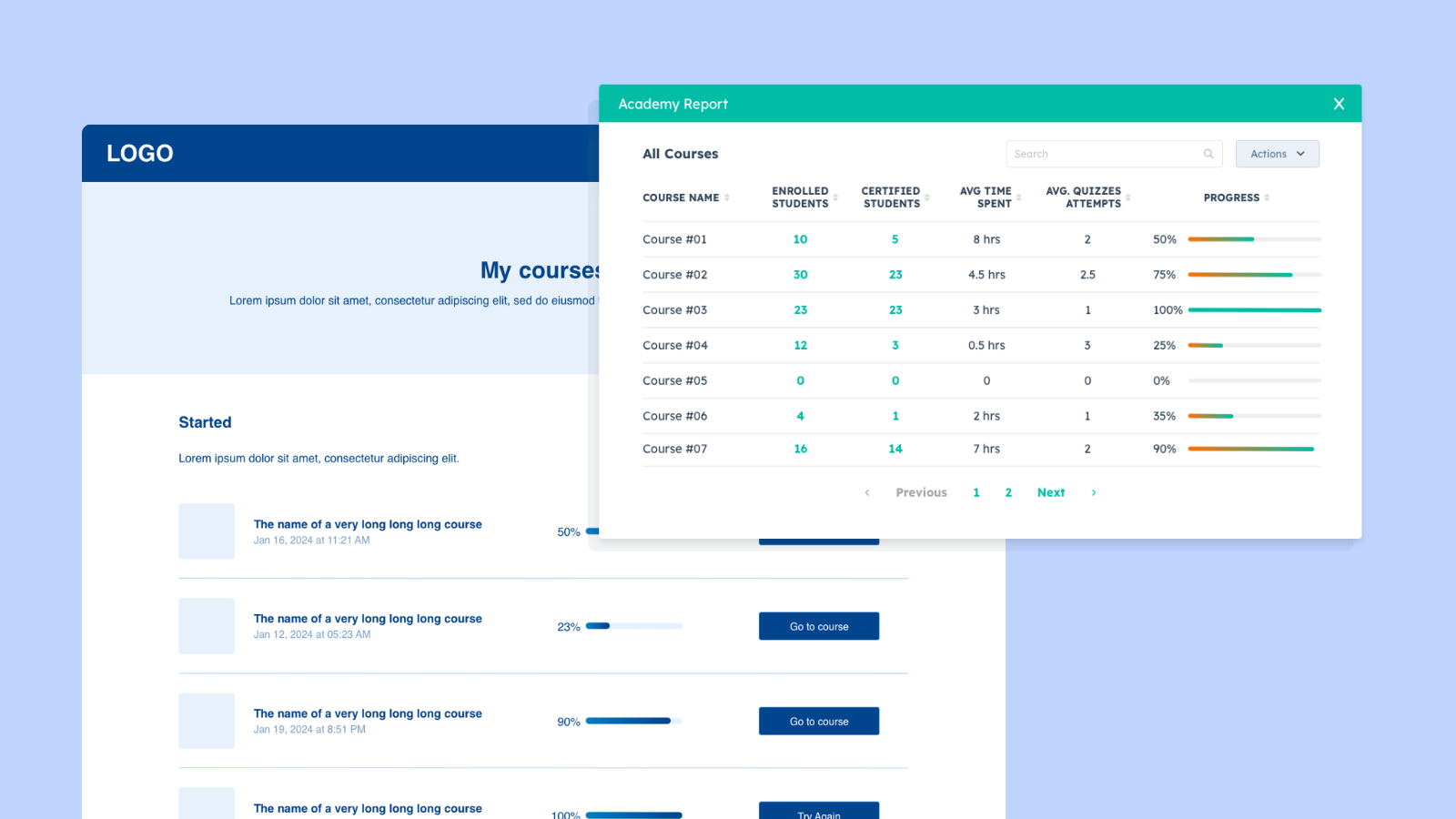Open certified count 14 for Course #07

[895, 449]
